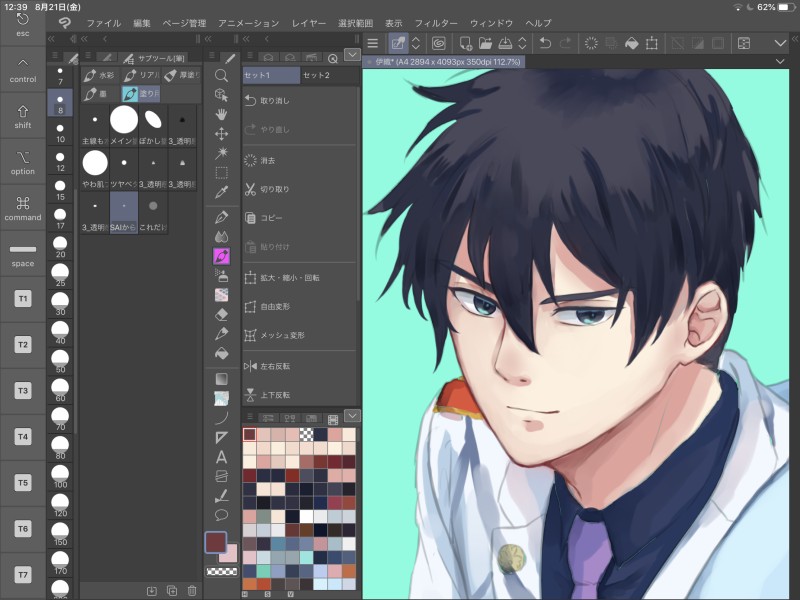Click 切り取り in Quick Access
800x600 pixels.
click(300, 189)
